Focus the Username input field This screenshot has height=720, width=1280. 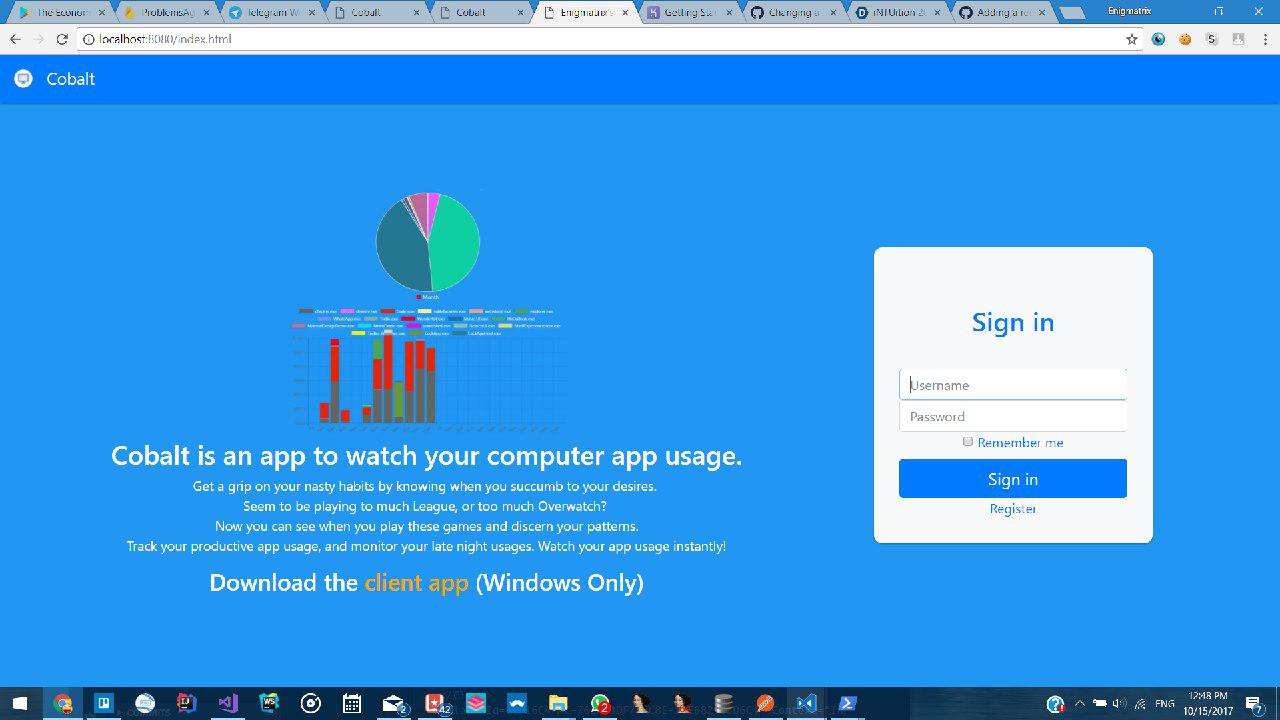click(x=1013, y=385)
